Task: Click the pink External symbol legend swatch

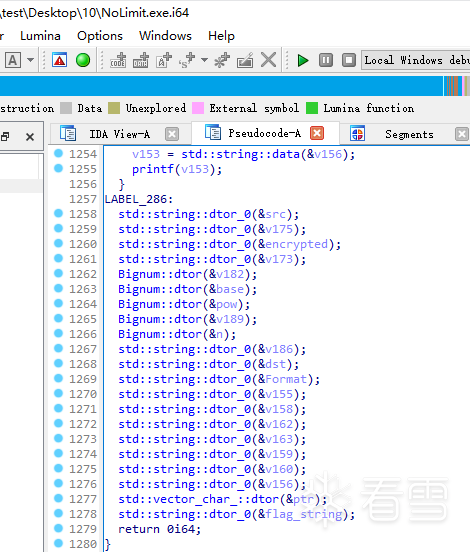Action: 198,108
